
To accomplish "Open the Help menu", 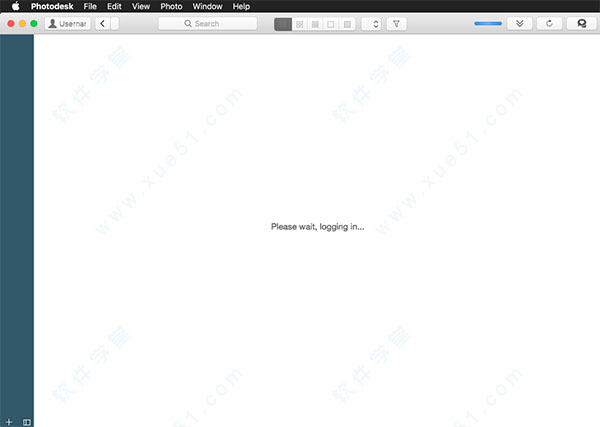I will [x=241, y=7].
